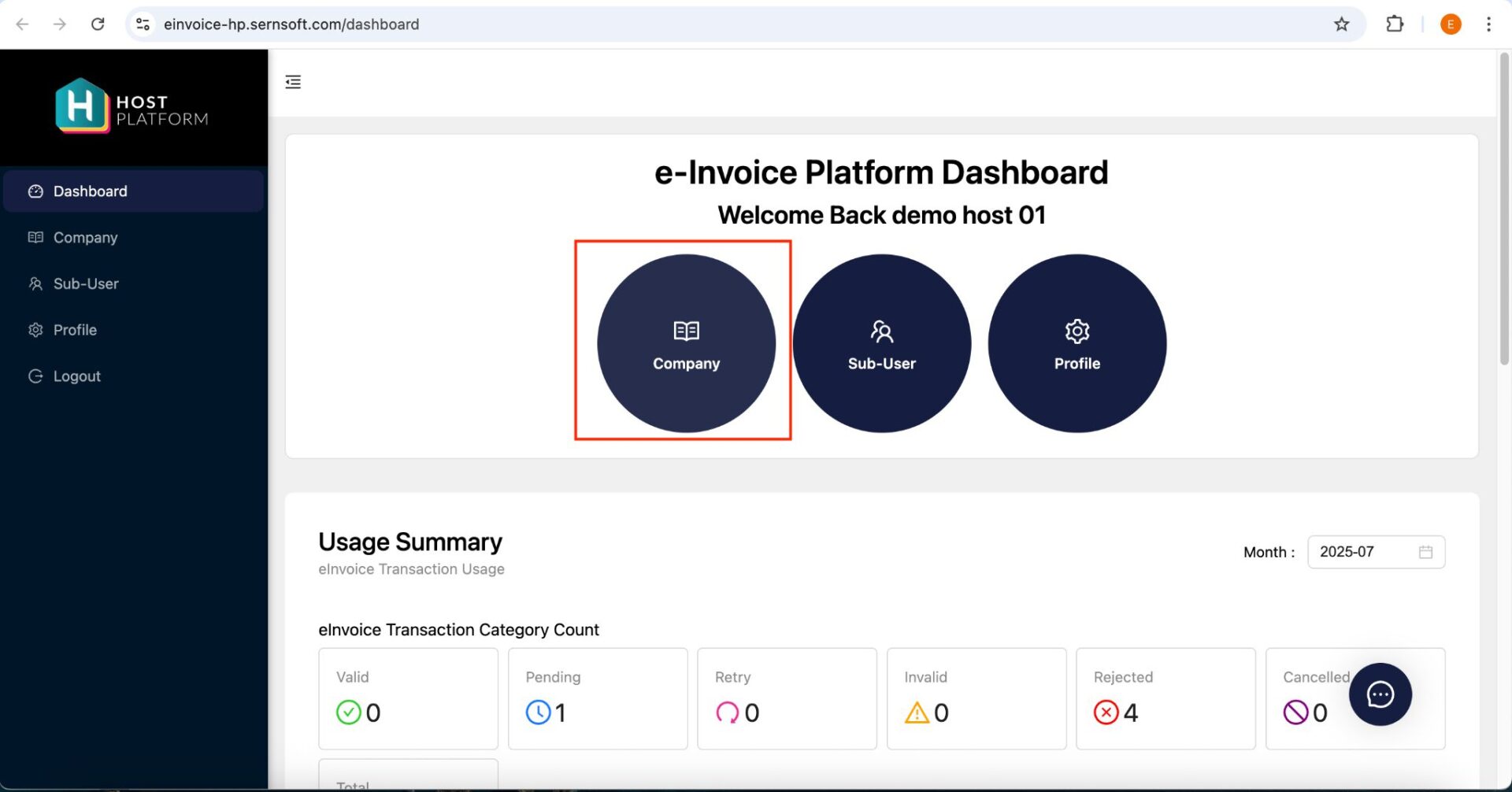
Task: Open the Month picker field 2025-07
Action: (x=1376, y=552)
